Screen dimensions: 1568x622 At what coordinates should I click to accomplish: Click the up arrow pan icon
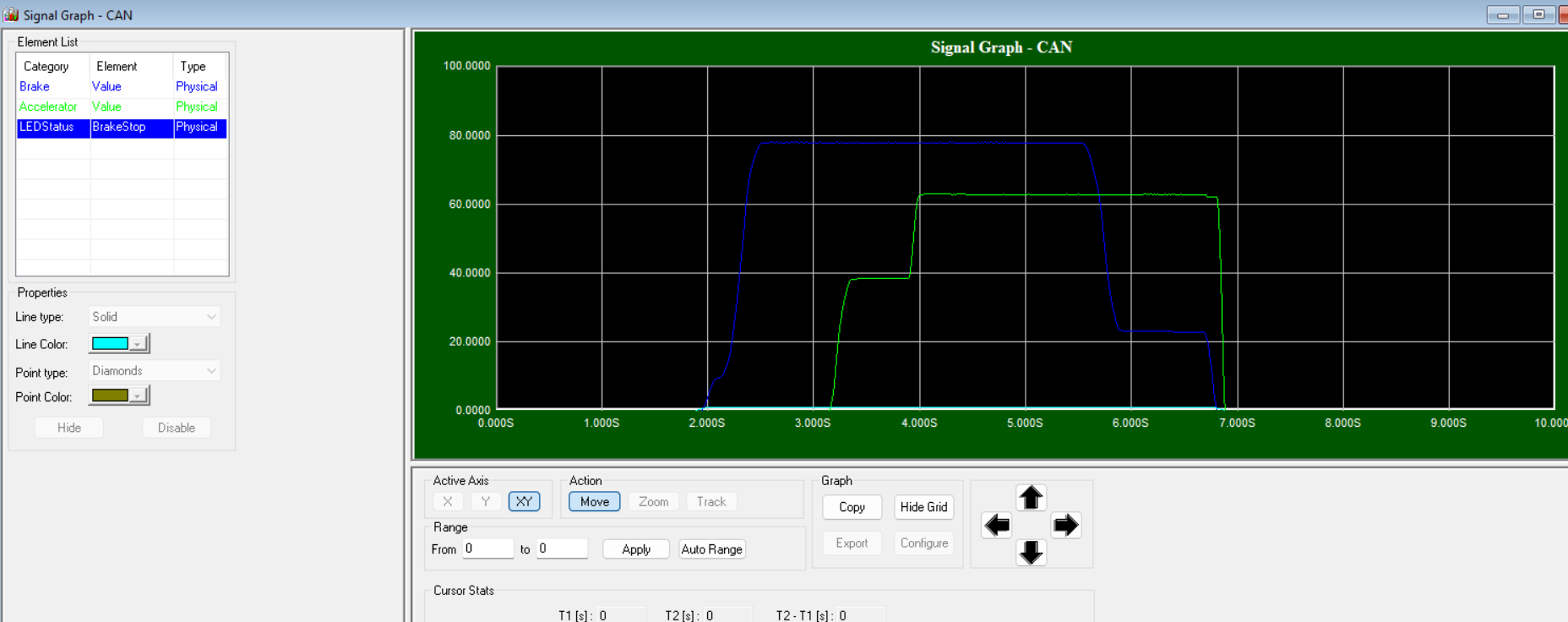(x=1031, y=498)
